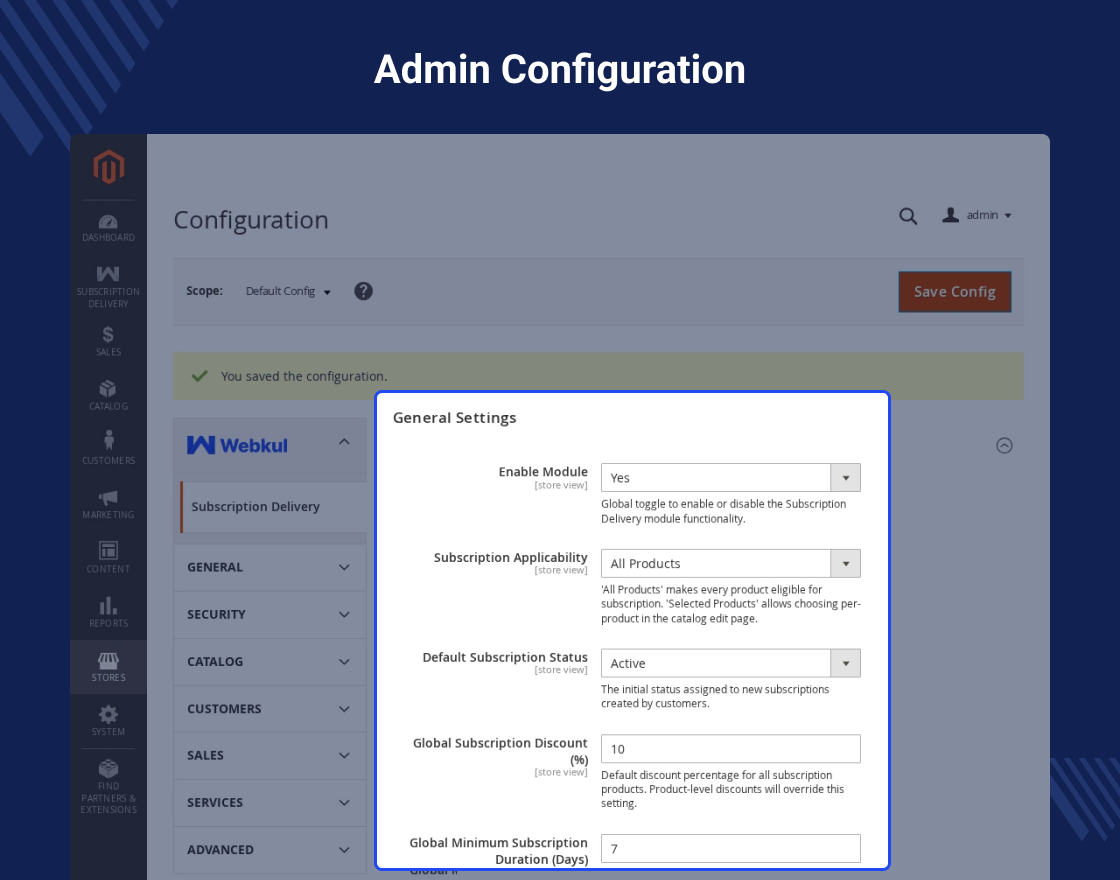
Task: Open the Subscription Applicability dropdown
Action: [731, 564]
